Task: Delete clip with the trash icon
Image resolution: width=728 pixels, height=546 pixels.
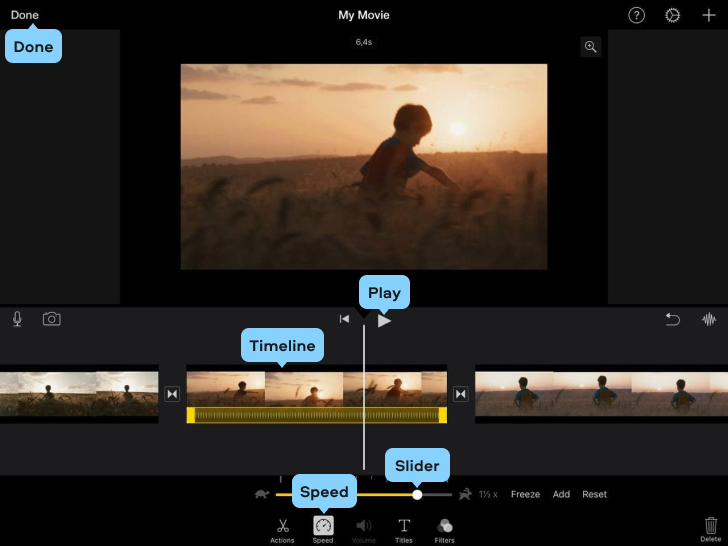Action: pos(711,530)
